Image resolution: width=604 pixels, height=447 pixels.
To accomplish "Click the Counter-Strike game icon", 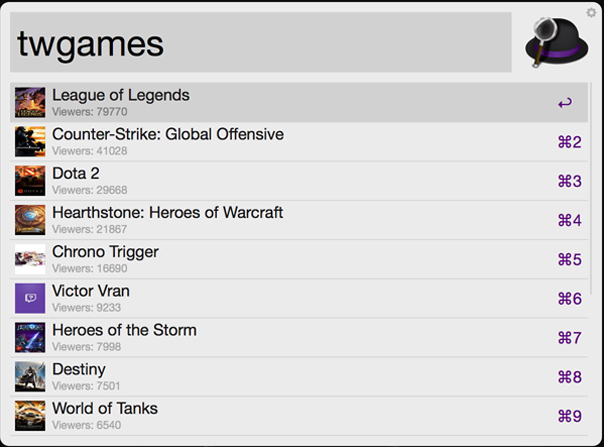I will [30, 141].
